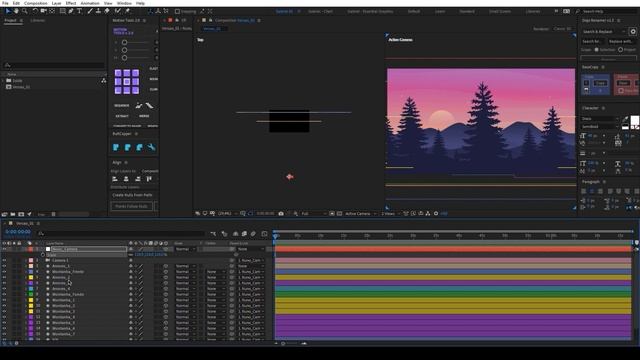Click the Copy button in EaseCopy panel
The image size is (640, 360).
pos(600,83)
